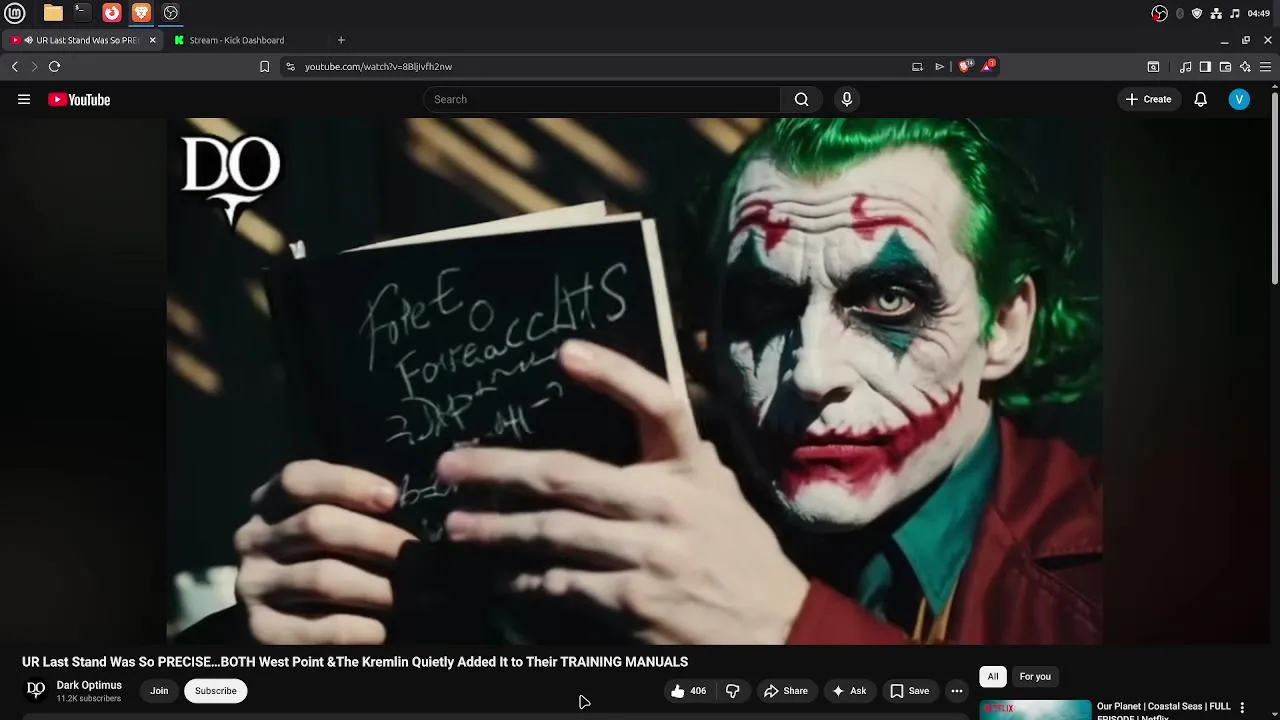1280x720 pixels.
Task: Click the Brave browser panel icon
Action: click(x=141, y=13)
